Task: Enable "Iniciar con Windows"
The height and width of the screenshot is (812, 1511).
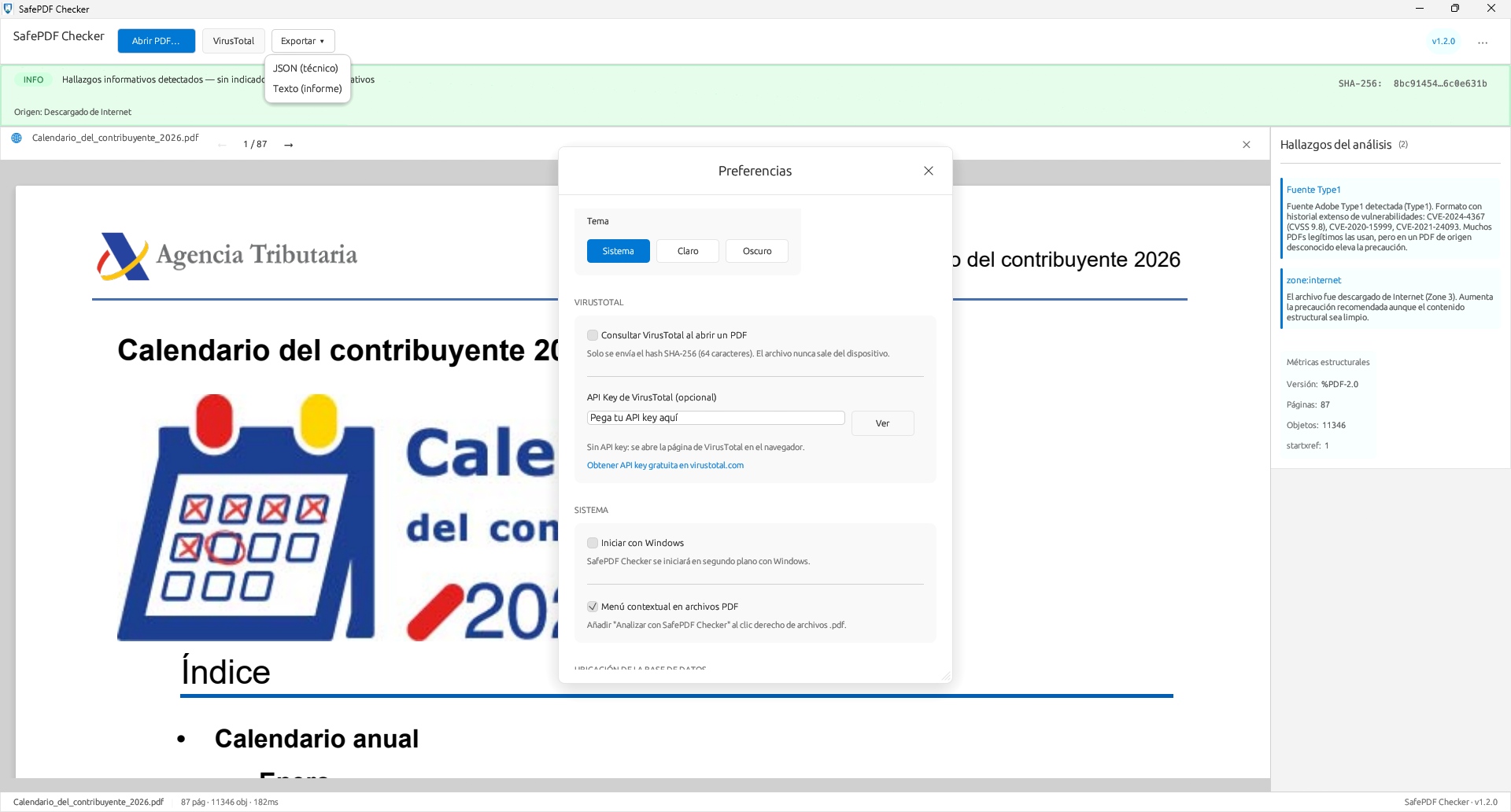Action: (592, 543)
